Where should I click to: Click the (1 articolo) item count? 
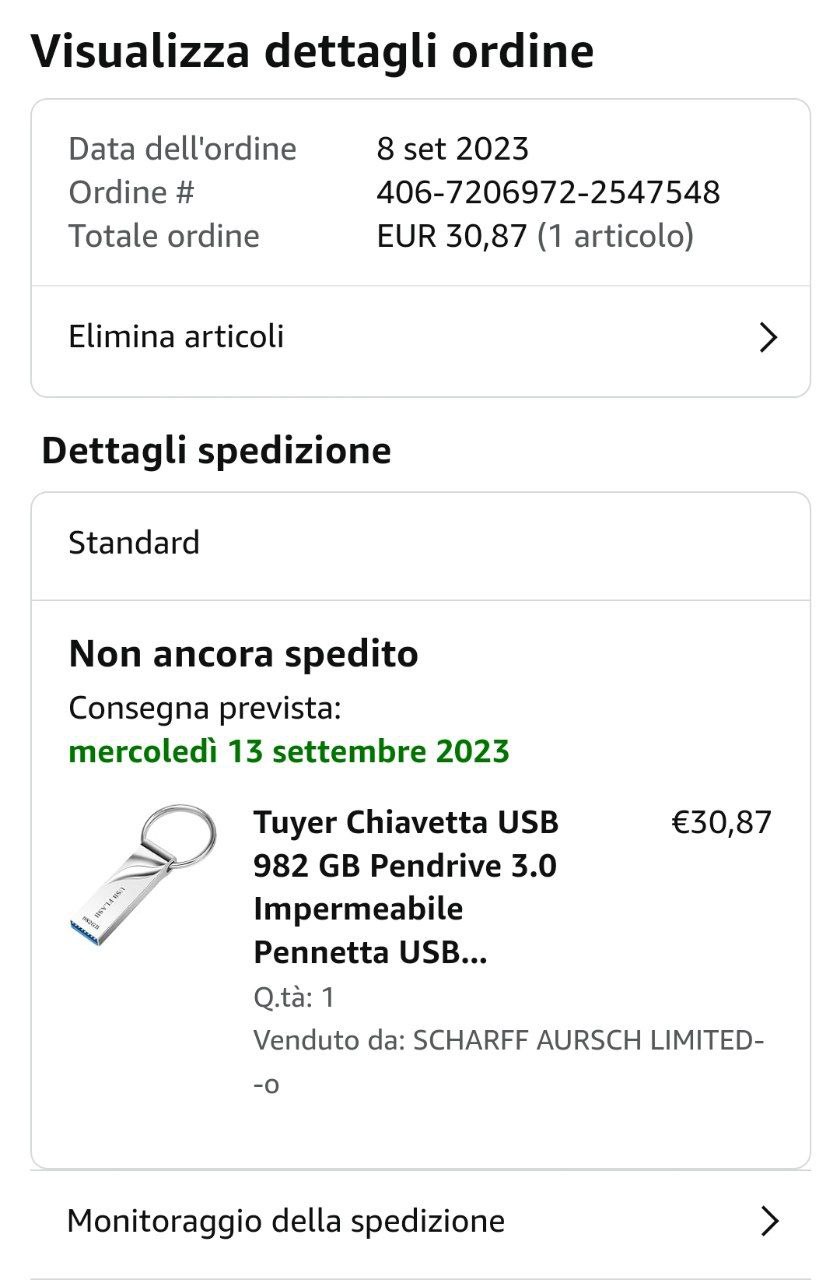[615, 236]
